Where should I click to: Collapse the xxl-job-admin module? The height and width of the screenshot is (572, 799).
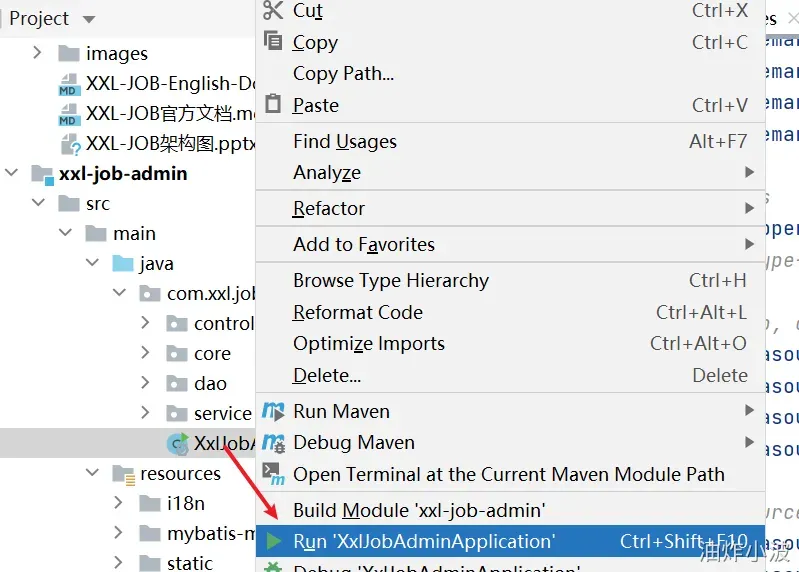[11, 173]
